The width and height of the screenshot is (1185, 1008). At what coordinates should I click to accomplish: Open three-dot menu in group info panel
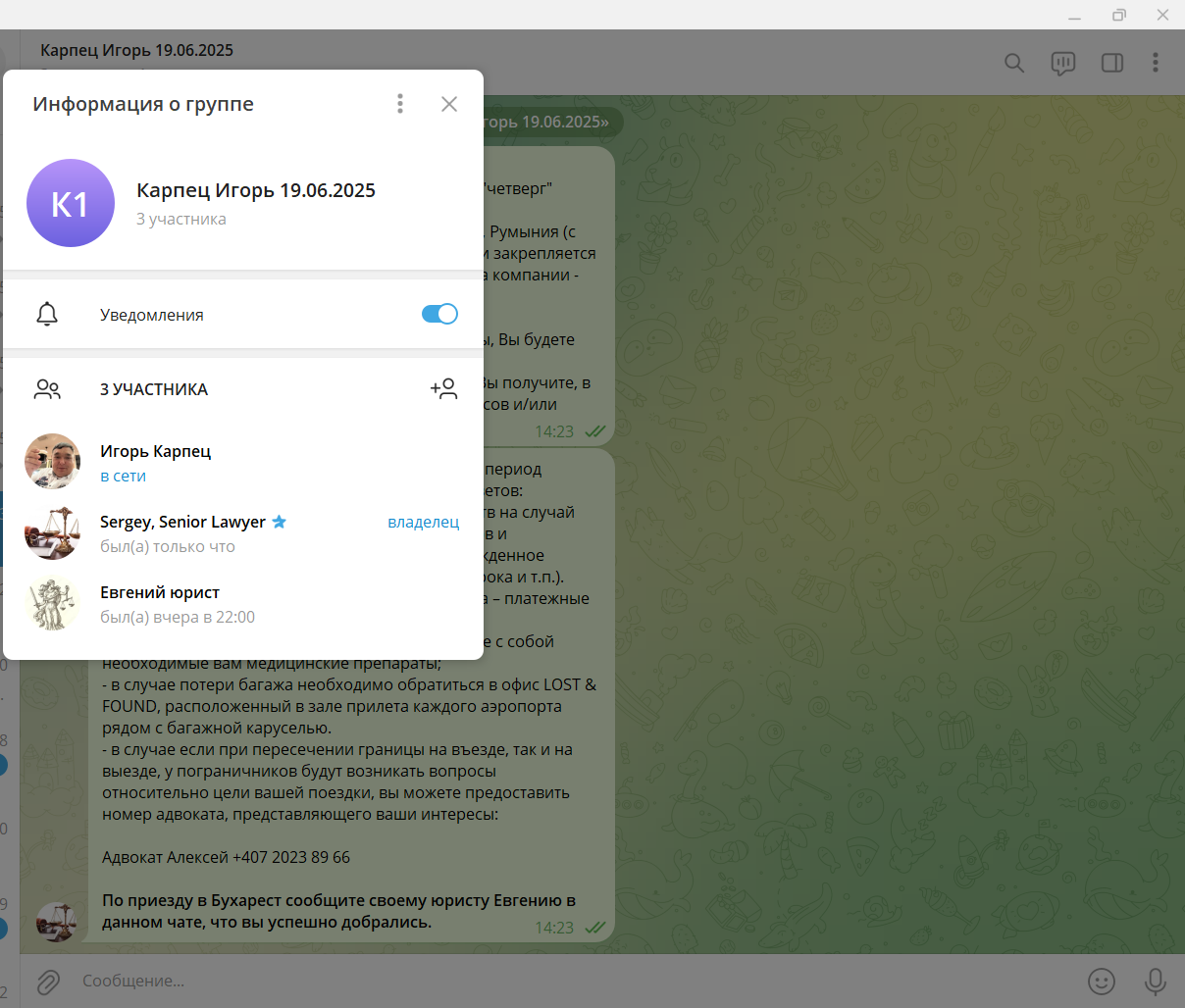[400, 104]
